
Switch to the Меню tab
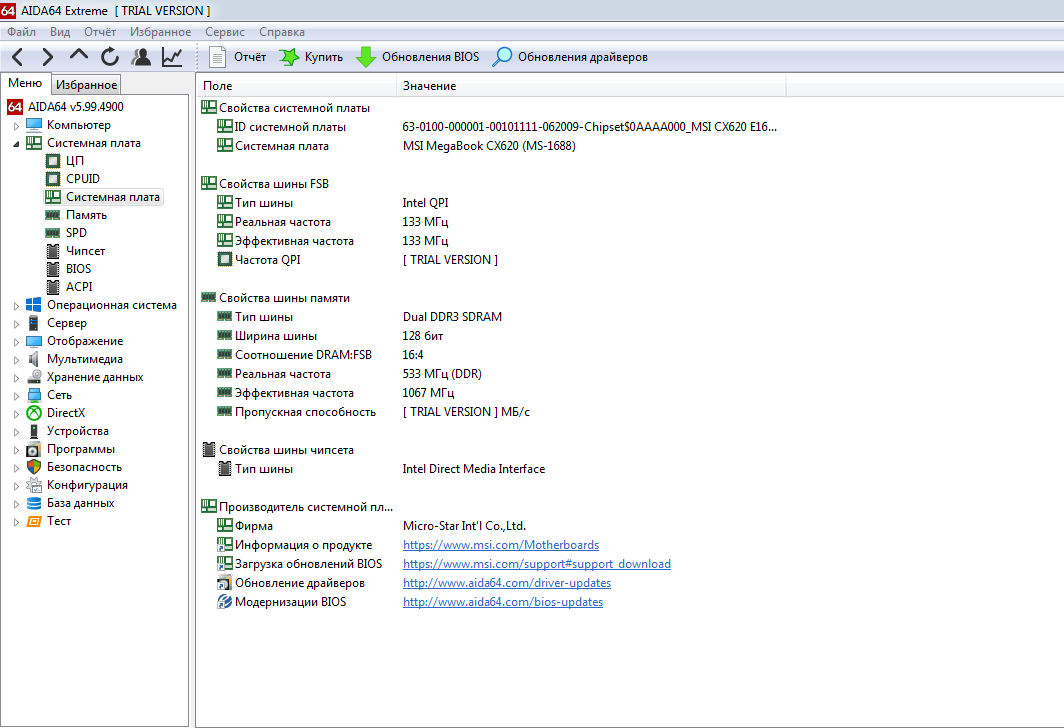pos(25,83)
